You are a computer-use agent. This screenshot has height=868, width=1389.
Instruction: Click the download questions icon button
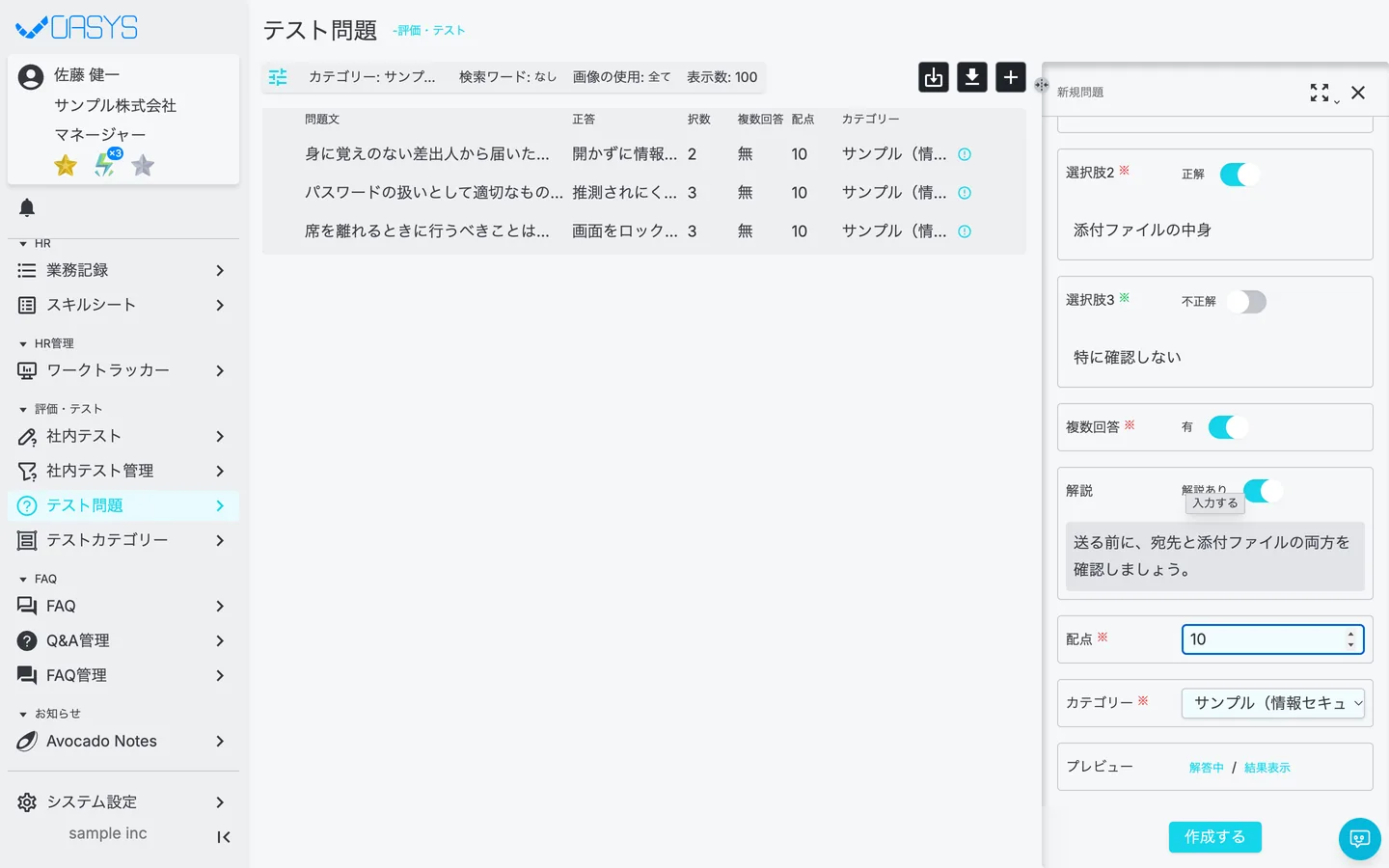pos(972,77)
